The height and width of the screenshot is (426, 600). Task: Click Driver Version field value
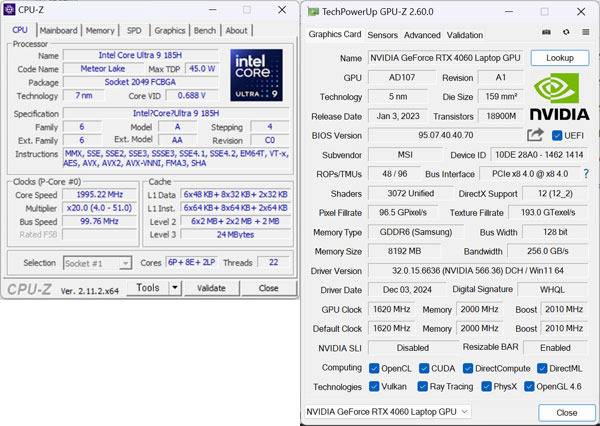click(x=478, y=271)
